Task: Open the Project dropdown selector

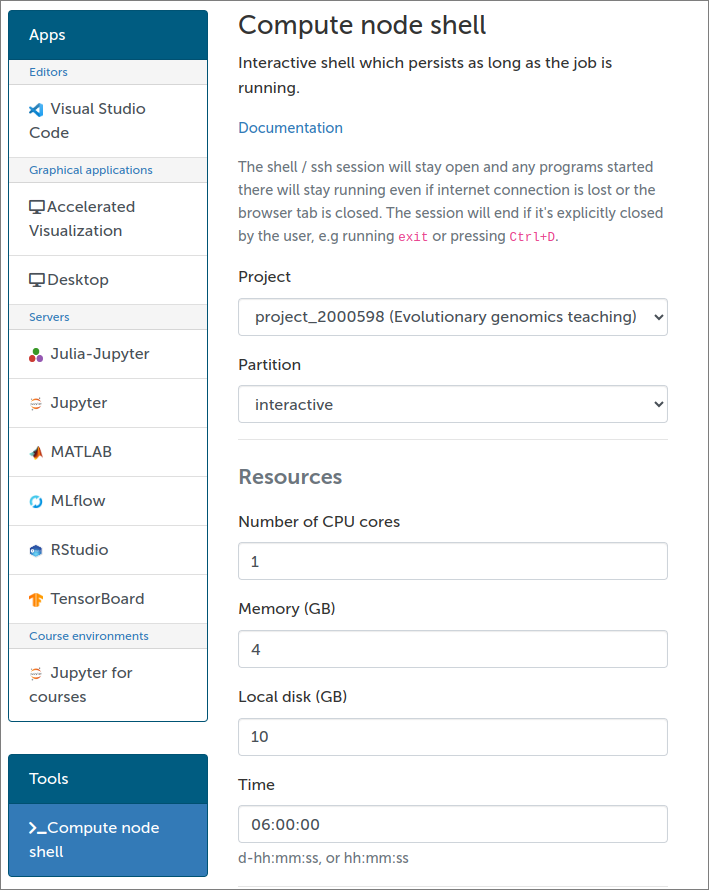Action: [452, 317]
